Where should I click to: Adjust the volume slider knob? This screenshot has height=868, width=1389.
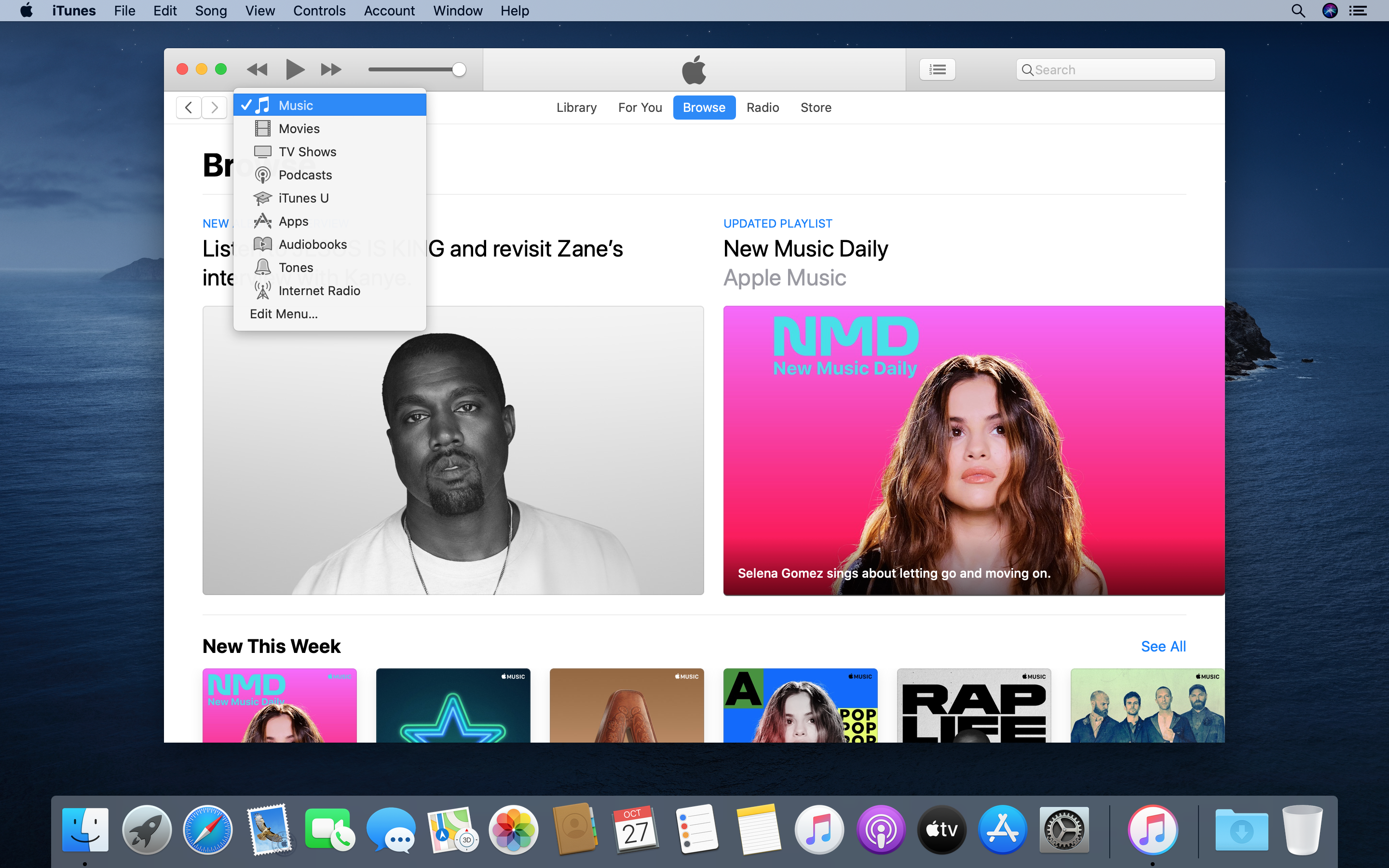click(x=458, y=69)
